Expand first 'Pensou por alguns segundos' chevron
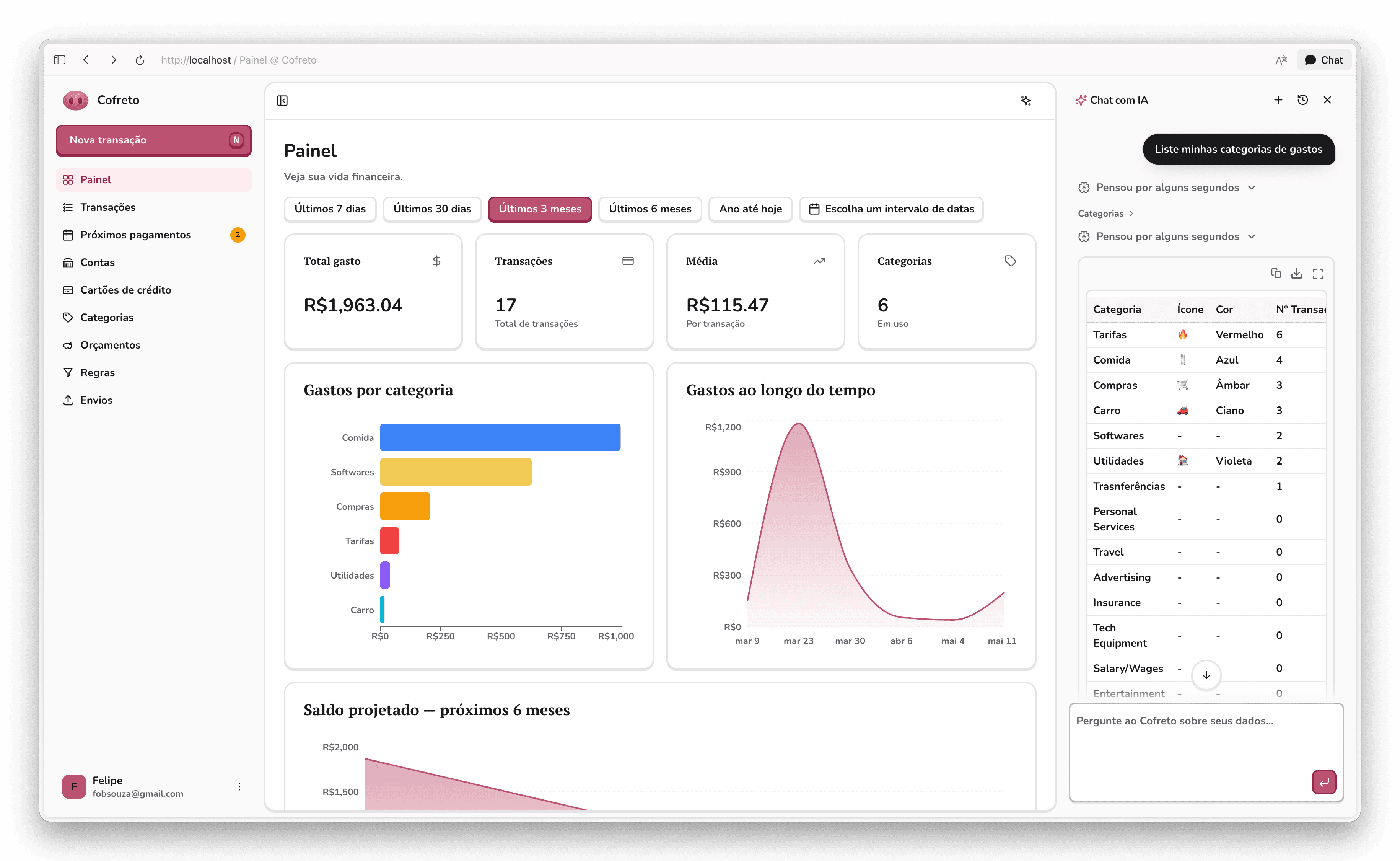This screenshot has width=1400, height=861. tap(1252, 188)
